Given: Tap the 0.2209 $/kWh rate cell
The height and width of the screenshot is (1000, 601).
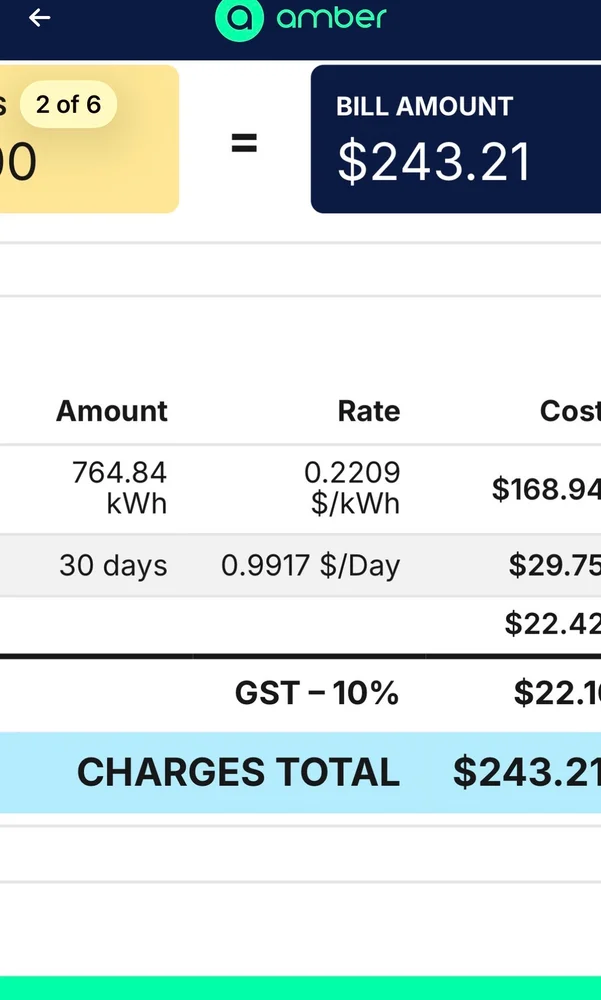Looking at the screenshot, I should tap(352, 488).
